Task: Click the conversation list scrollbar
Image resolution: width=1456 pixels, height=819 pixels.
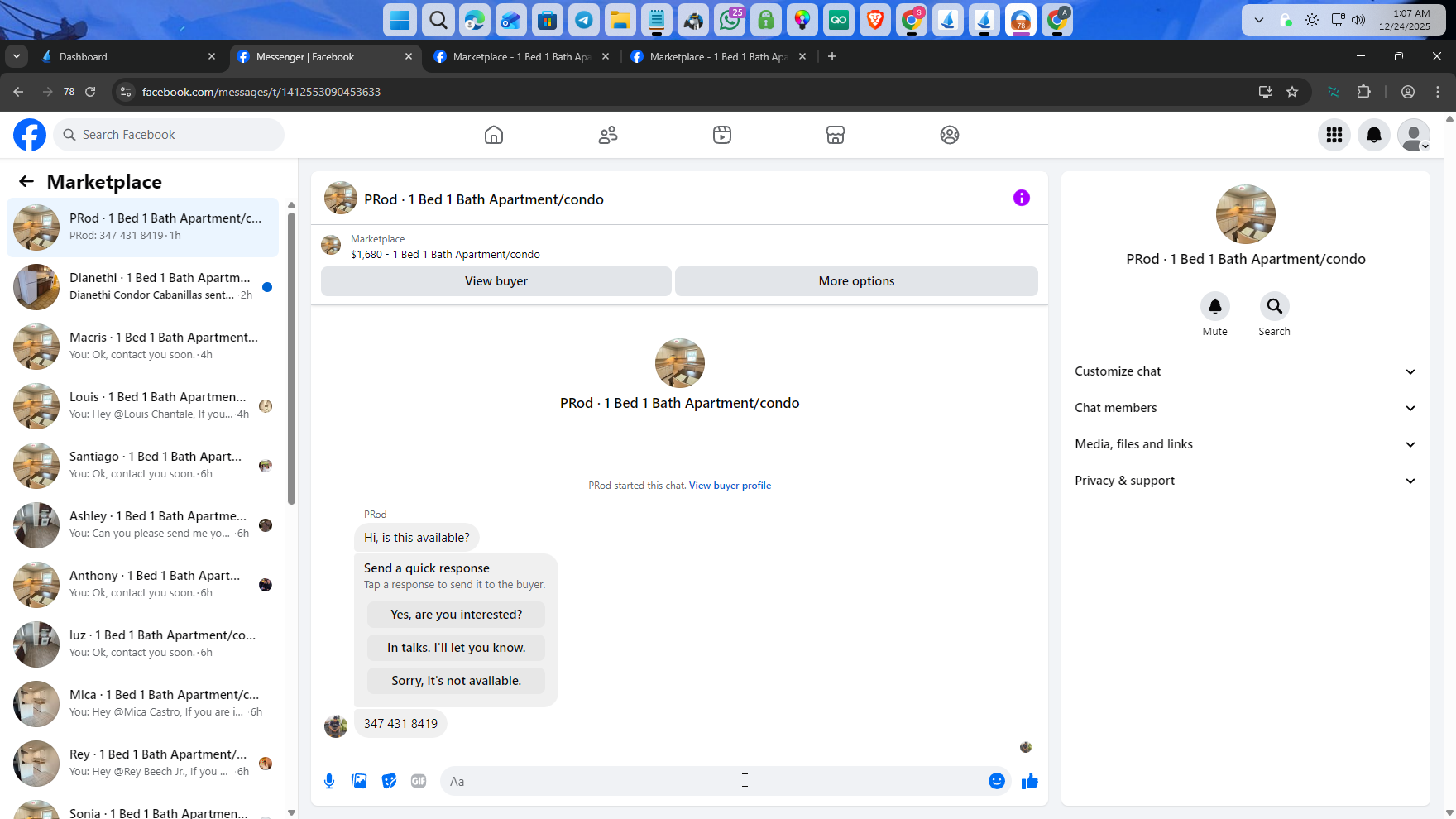Action: pyautogui.click(x=291, y=358)
